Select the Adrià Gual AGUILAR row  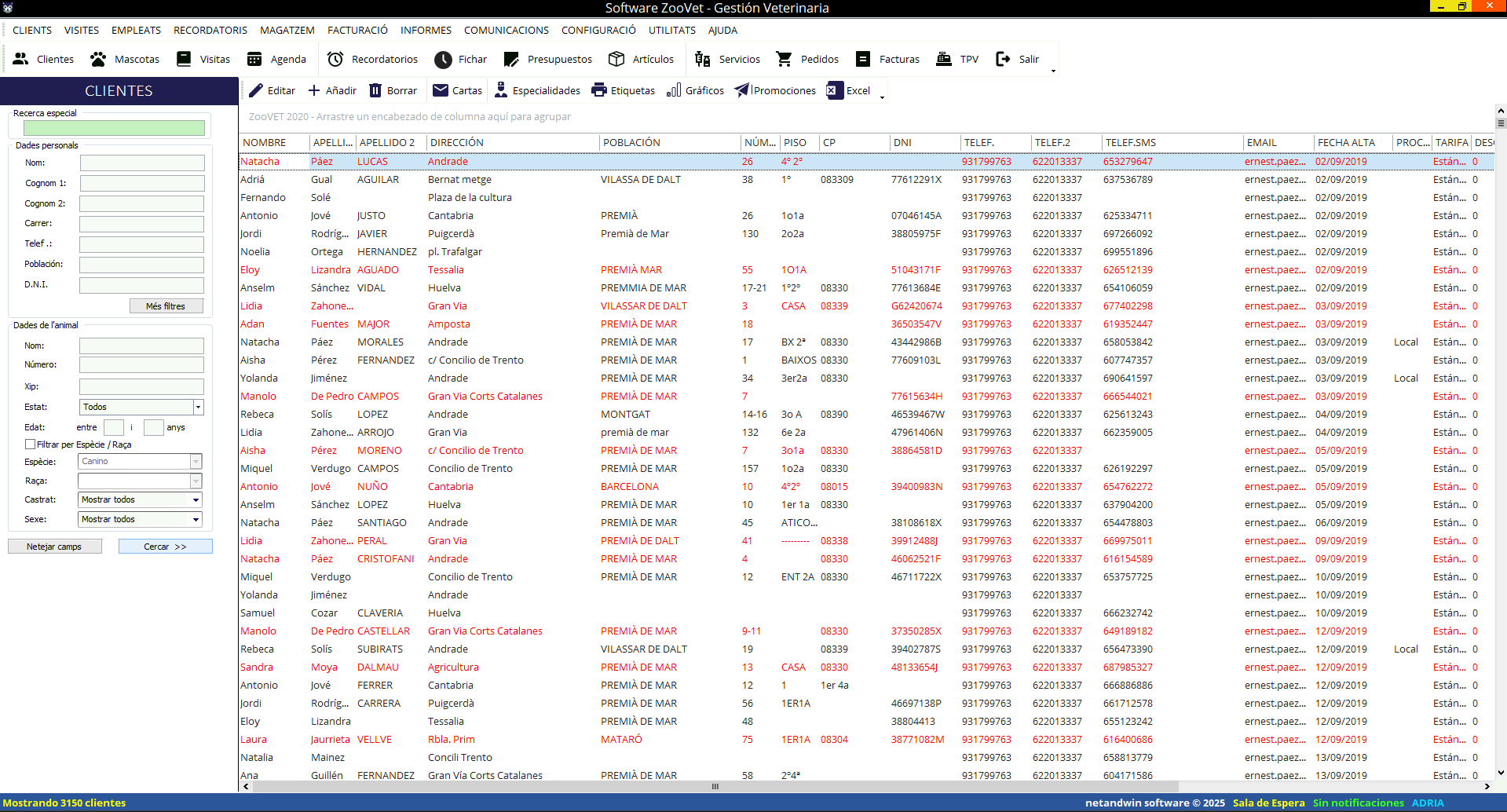click(x=866, y=180)
